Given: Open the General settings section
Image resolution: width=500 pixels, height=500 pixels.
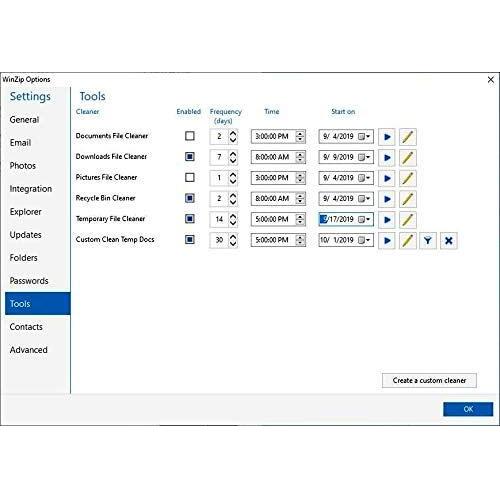Looking at the screenshot, I should click(x=24, y=120).
